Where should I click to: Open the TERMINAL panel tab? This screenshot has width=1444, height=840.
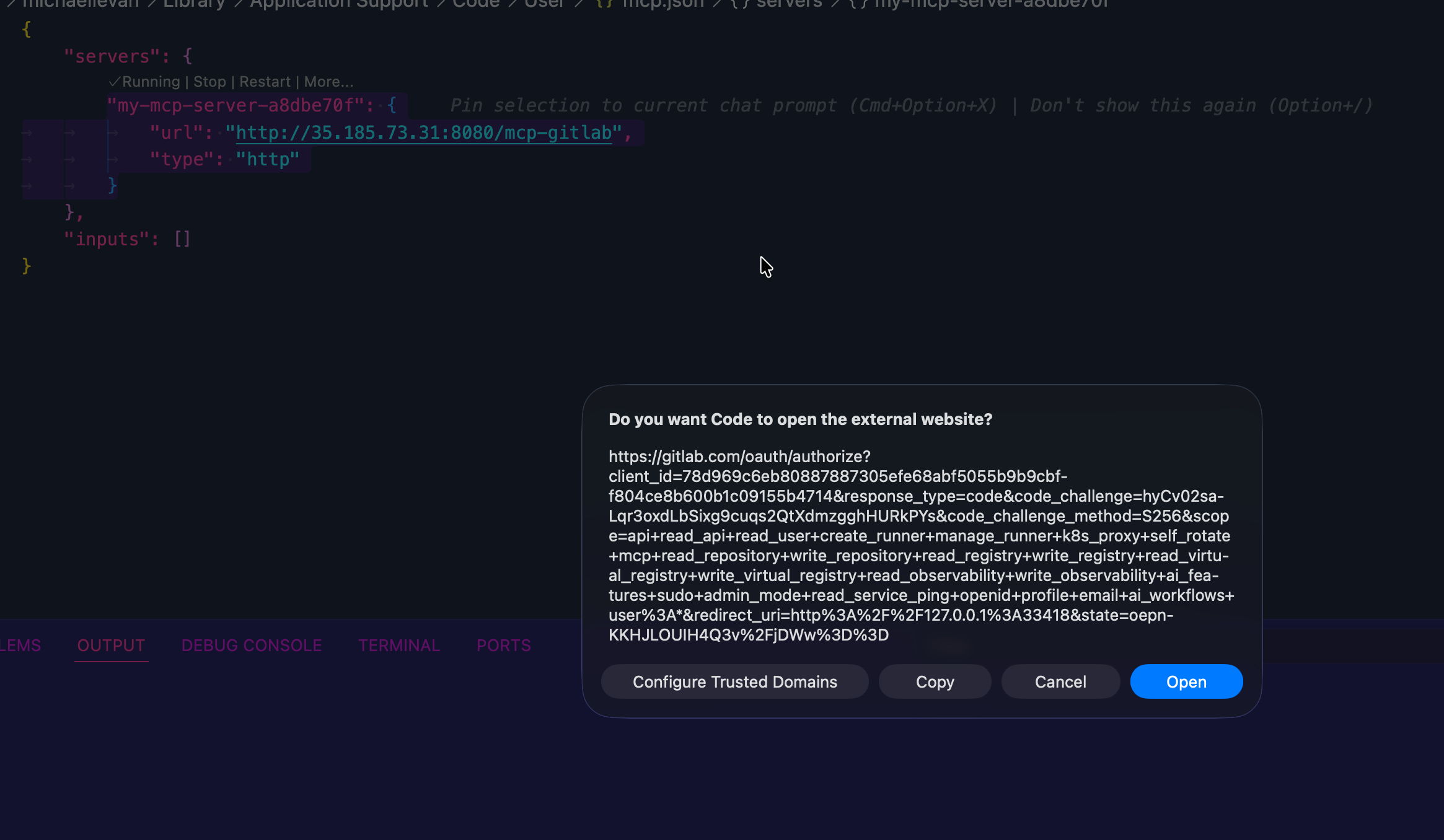coord(398,645)
